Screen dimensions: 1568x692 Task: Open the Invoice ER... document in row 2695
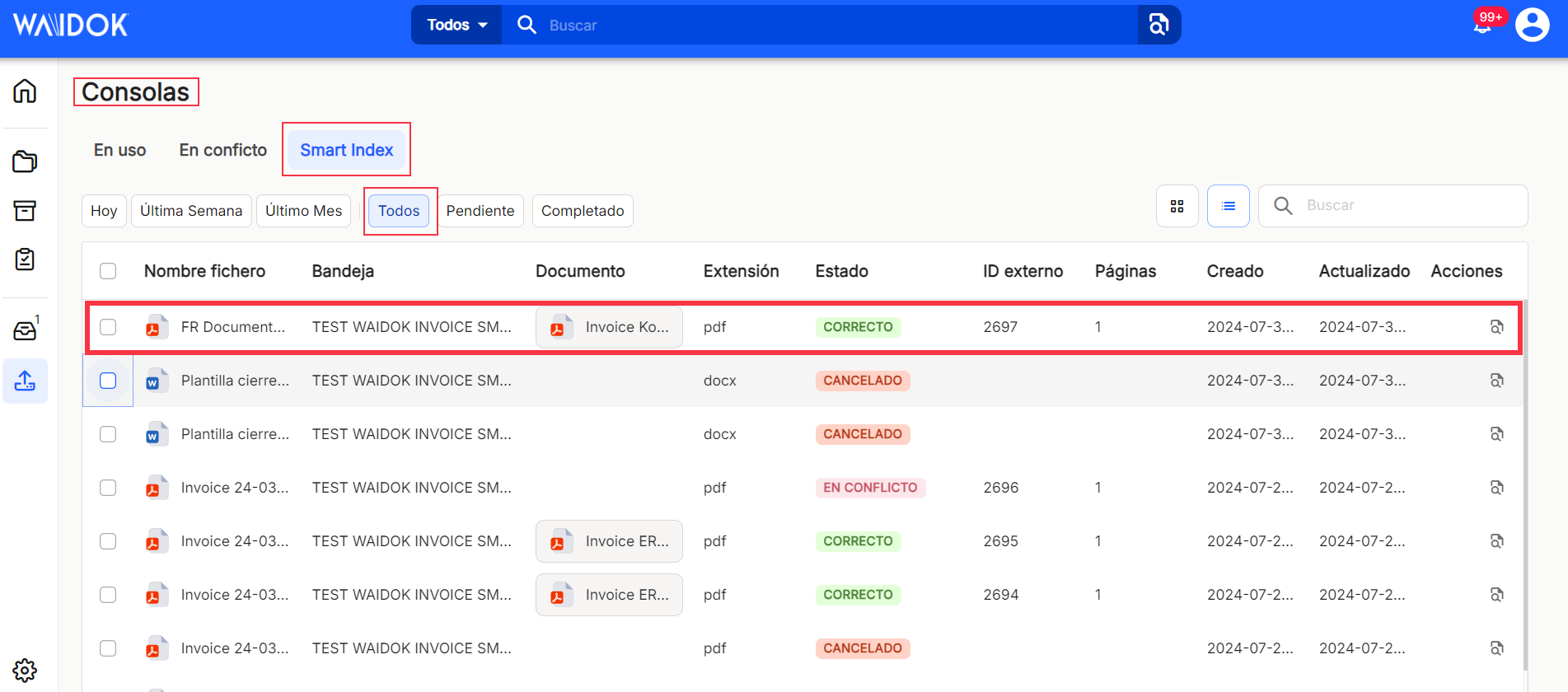[609, 541]
